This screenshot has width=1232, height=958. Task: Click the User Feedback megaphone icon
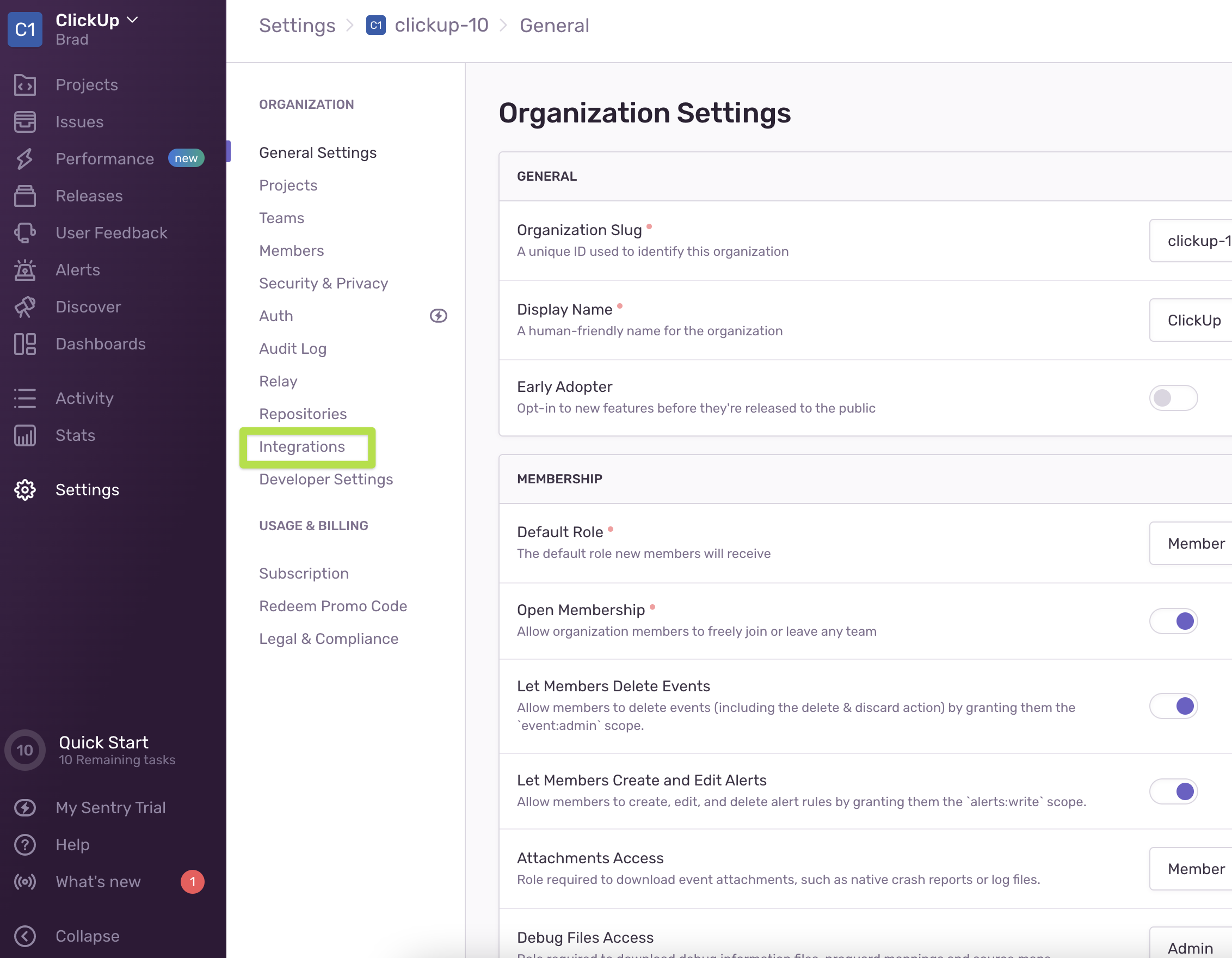(25, 232)
